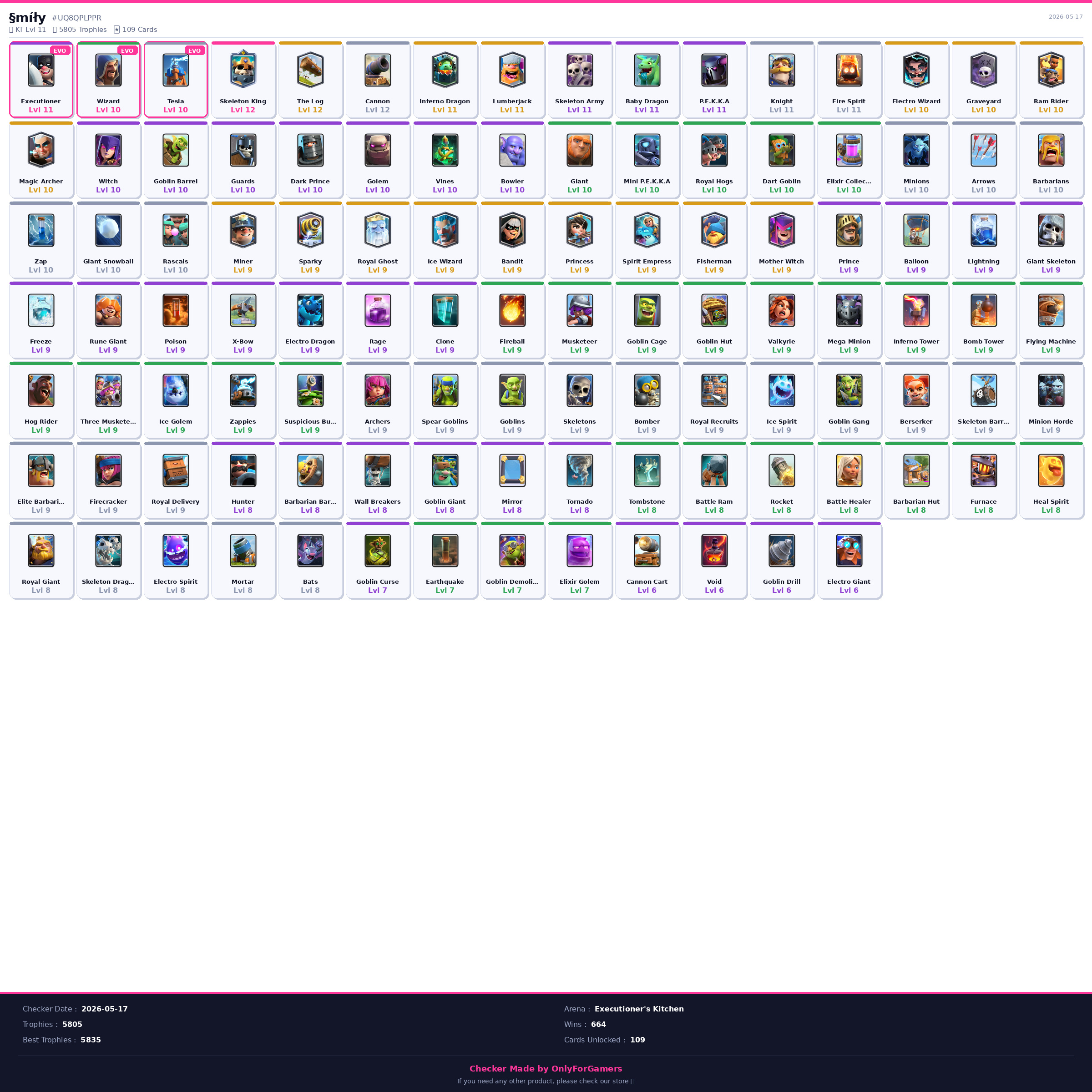
Task: Open the Elixir Collector card icon
Action: (849, 150)
